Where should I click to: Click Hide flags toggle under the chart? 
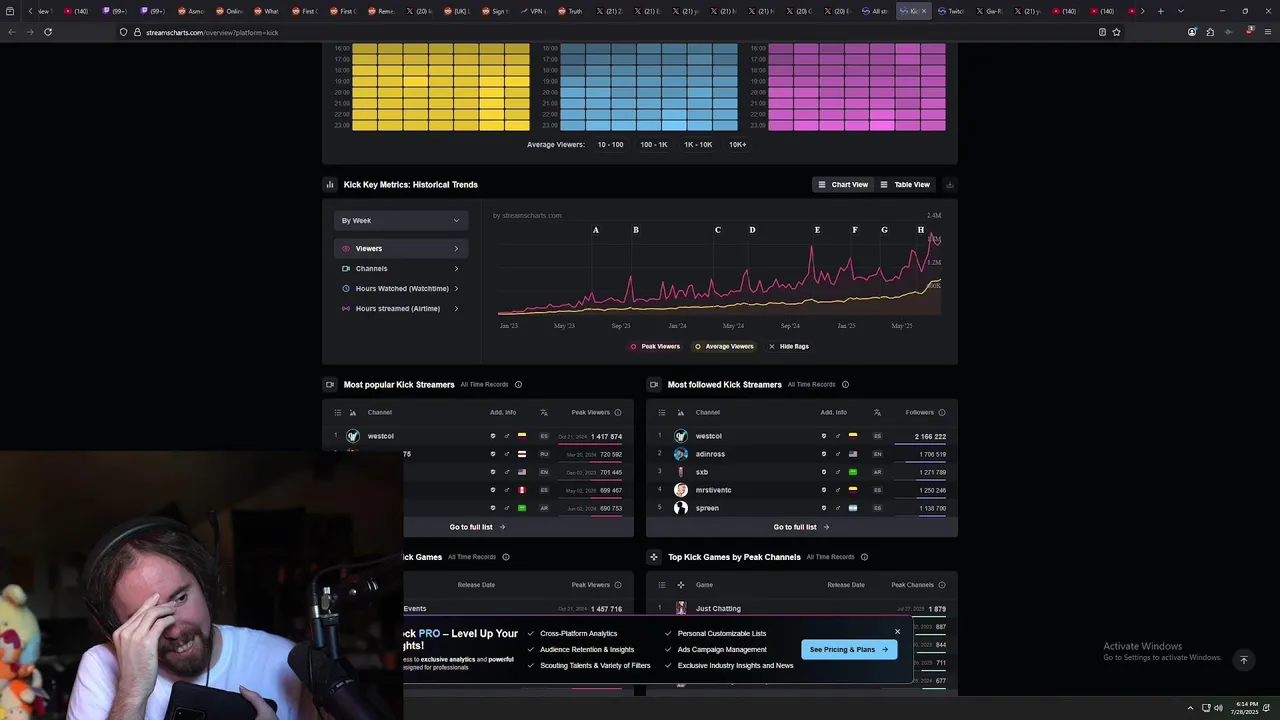pyautogui.click(x=789, y=346)
